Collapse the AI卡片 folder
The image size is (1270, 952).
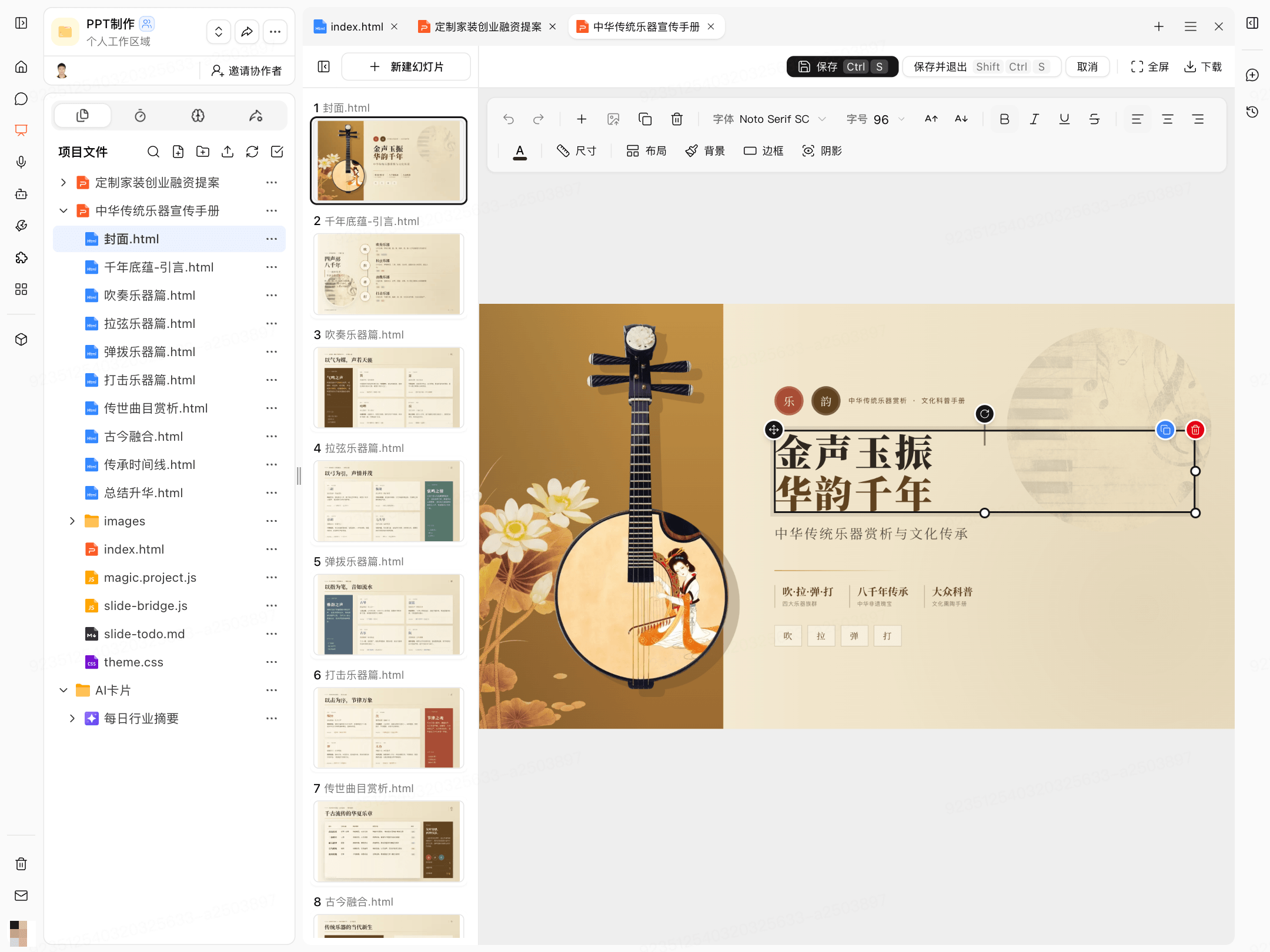[63, 690]
